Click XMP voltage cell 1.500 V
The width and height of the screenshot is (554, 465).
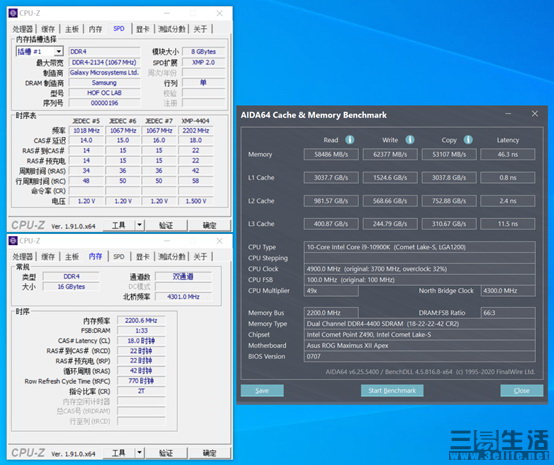coord(196,201)
